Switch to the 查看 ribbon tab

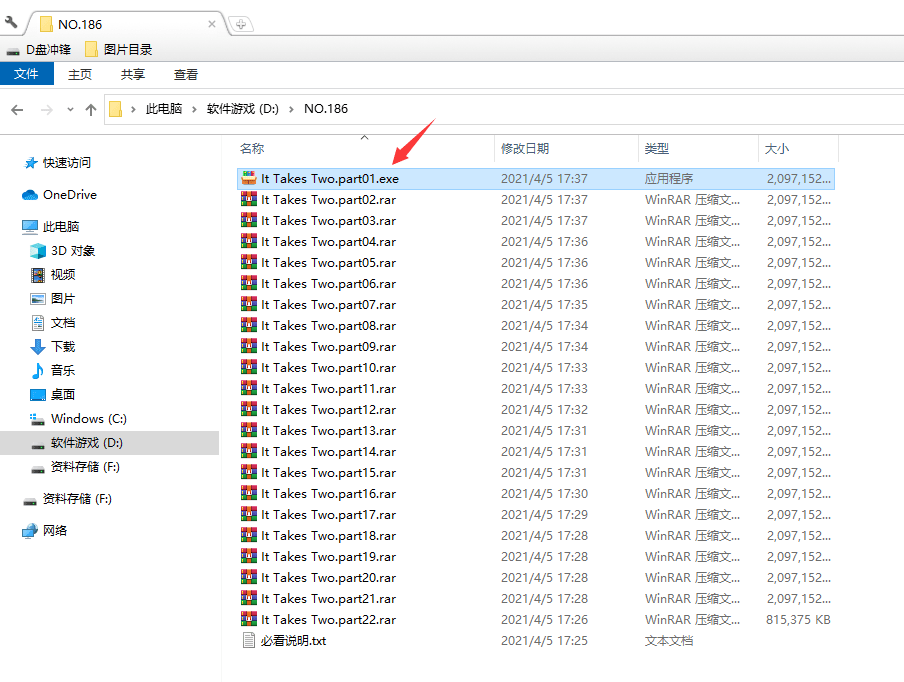coord(186,74)
